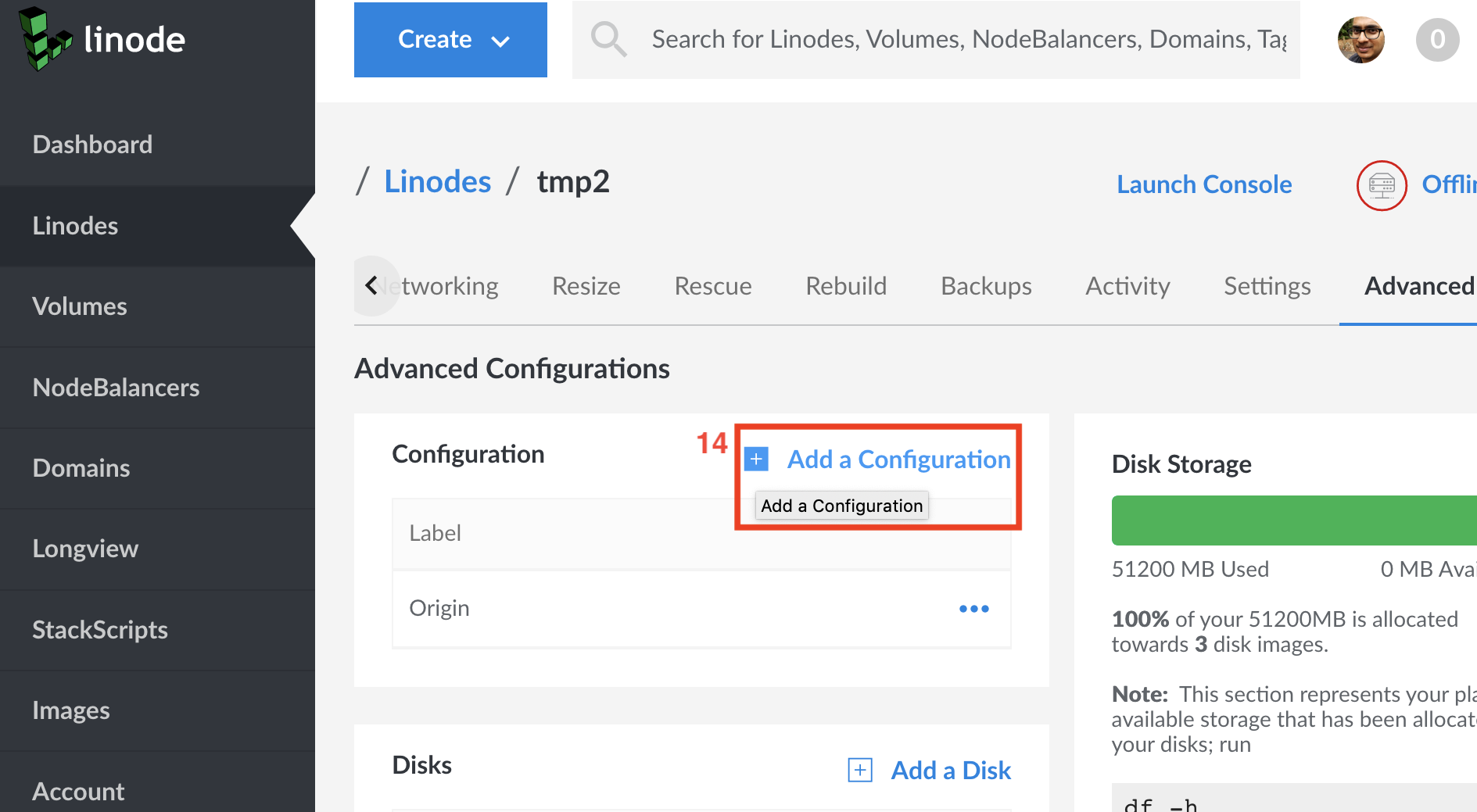Click the Label column header
The width and height of the screenshot is (1477, 812).
[435, 533]
